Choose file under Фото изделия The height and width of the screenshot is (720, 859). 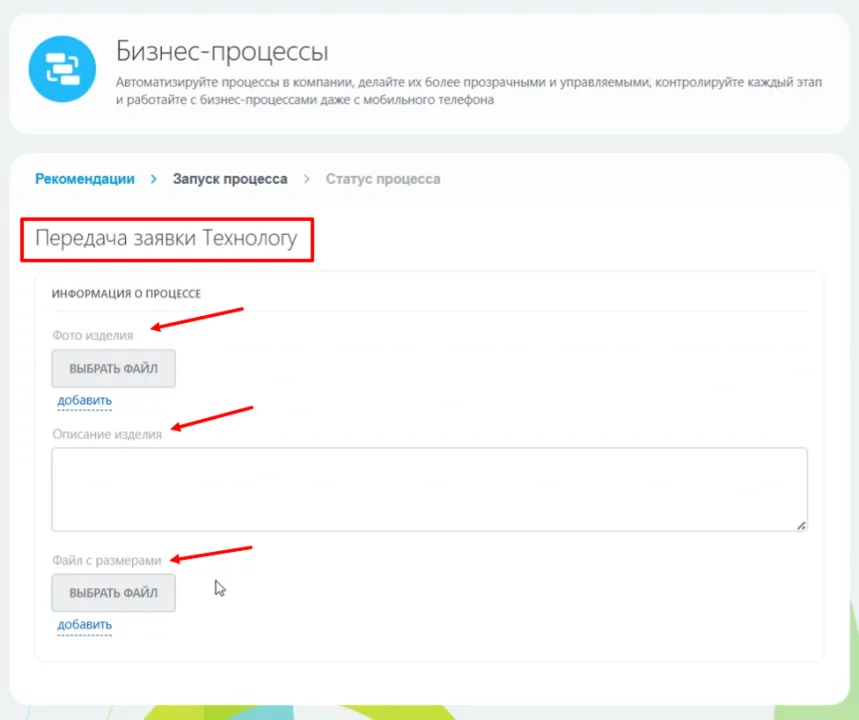point(113,369)
